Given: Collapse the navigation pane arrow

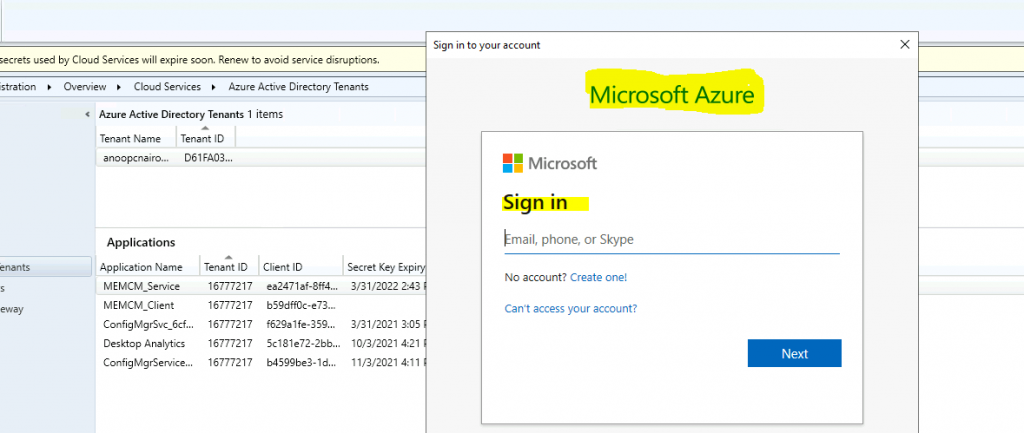Looking at the screenshot, I should click(88, 114).
